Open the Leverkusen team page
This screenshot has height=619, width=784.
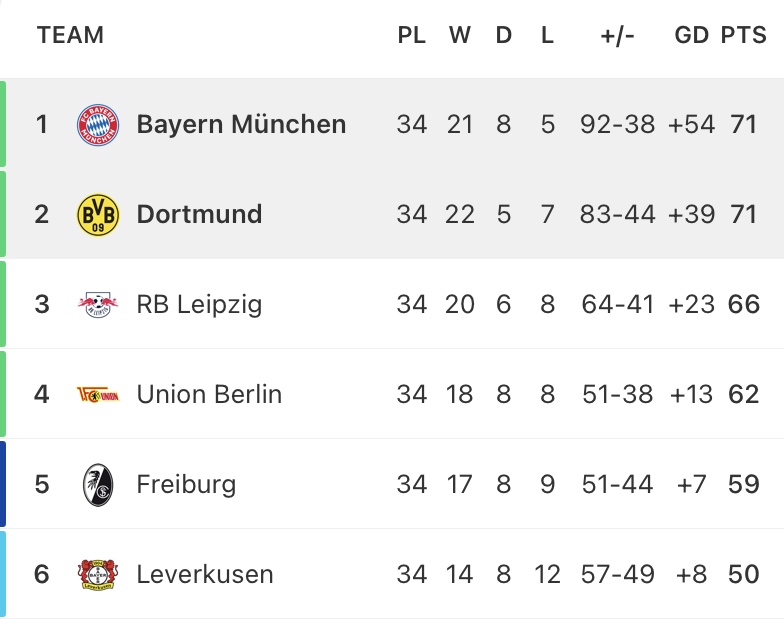pyautogui.click(x=205, y=574)
